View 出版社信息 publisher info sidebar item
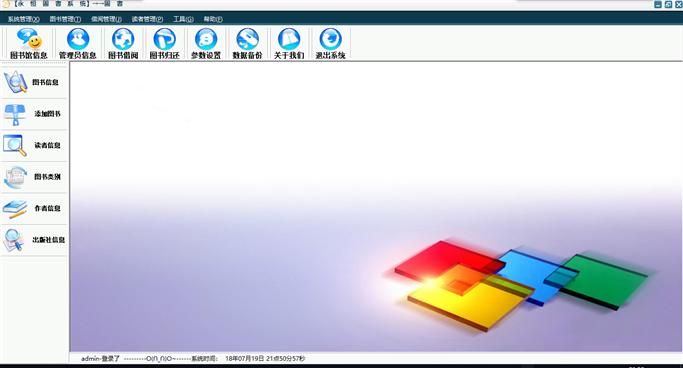Image resolution: width=683 pixels, height=368 pixels. click(34, 240)
